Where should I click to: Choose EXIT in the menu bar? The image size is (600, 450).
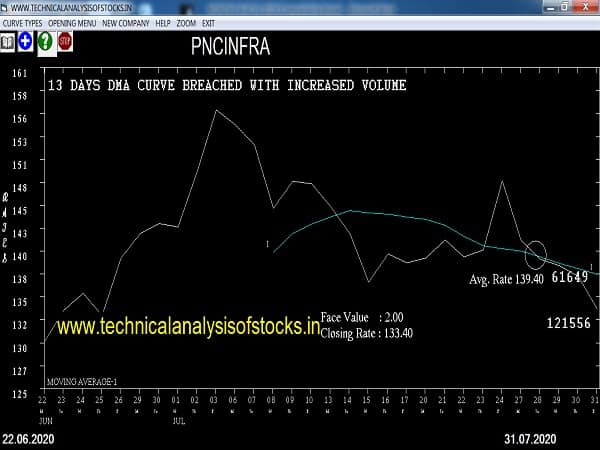209,22
